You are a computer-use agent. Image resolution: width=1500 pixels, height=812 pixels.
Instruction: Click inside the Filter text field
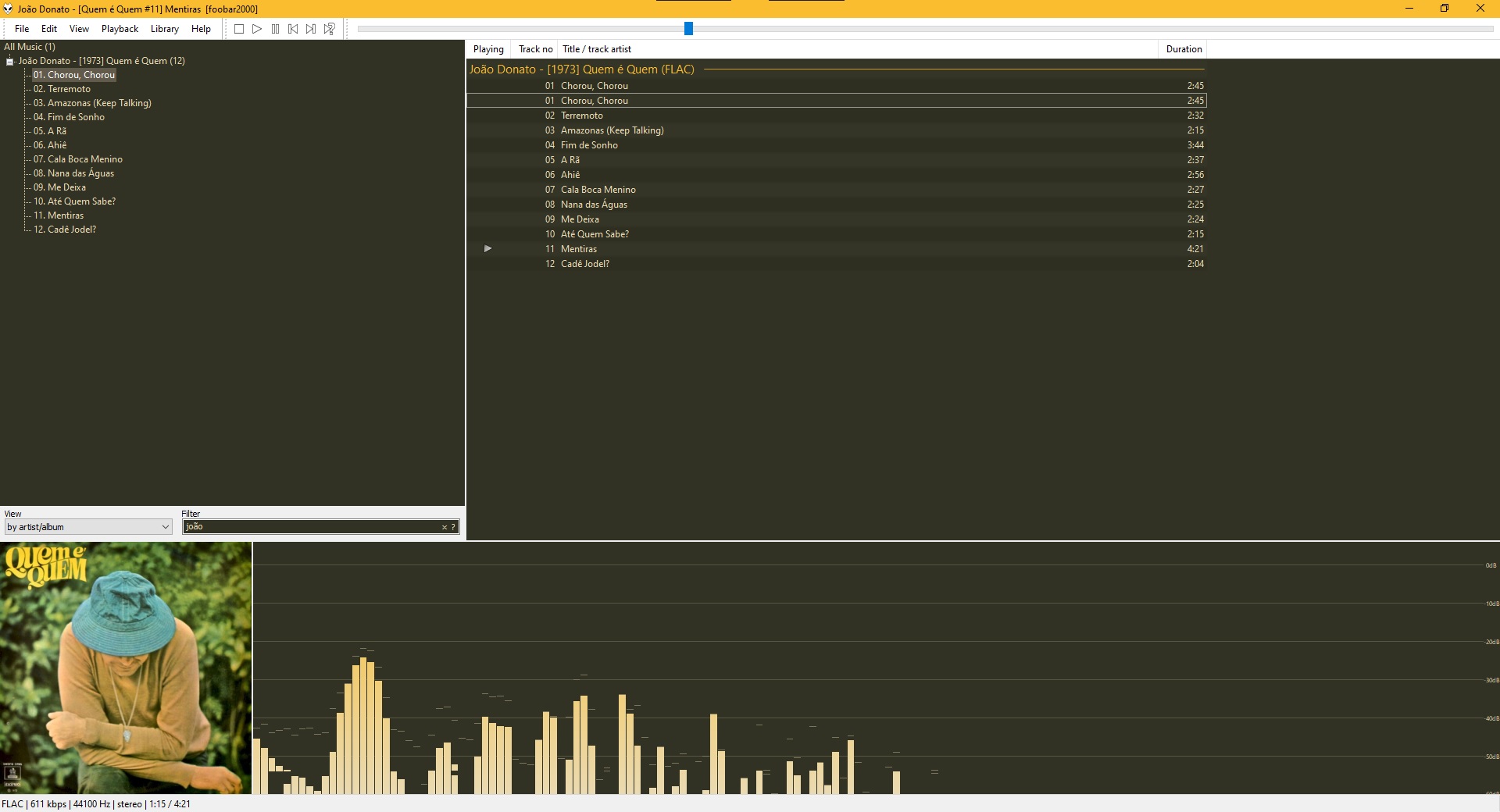pos(312,527)
